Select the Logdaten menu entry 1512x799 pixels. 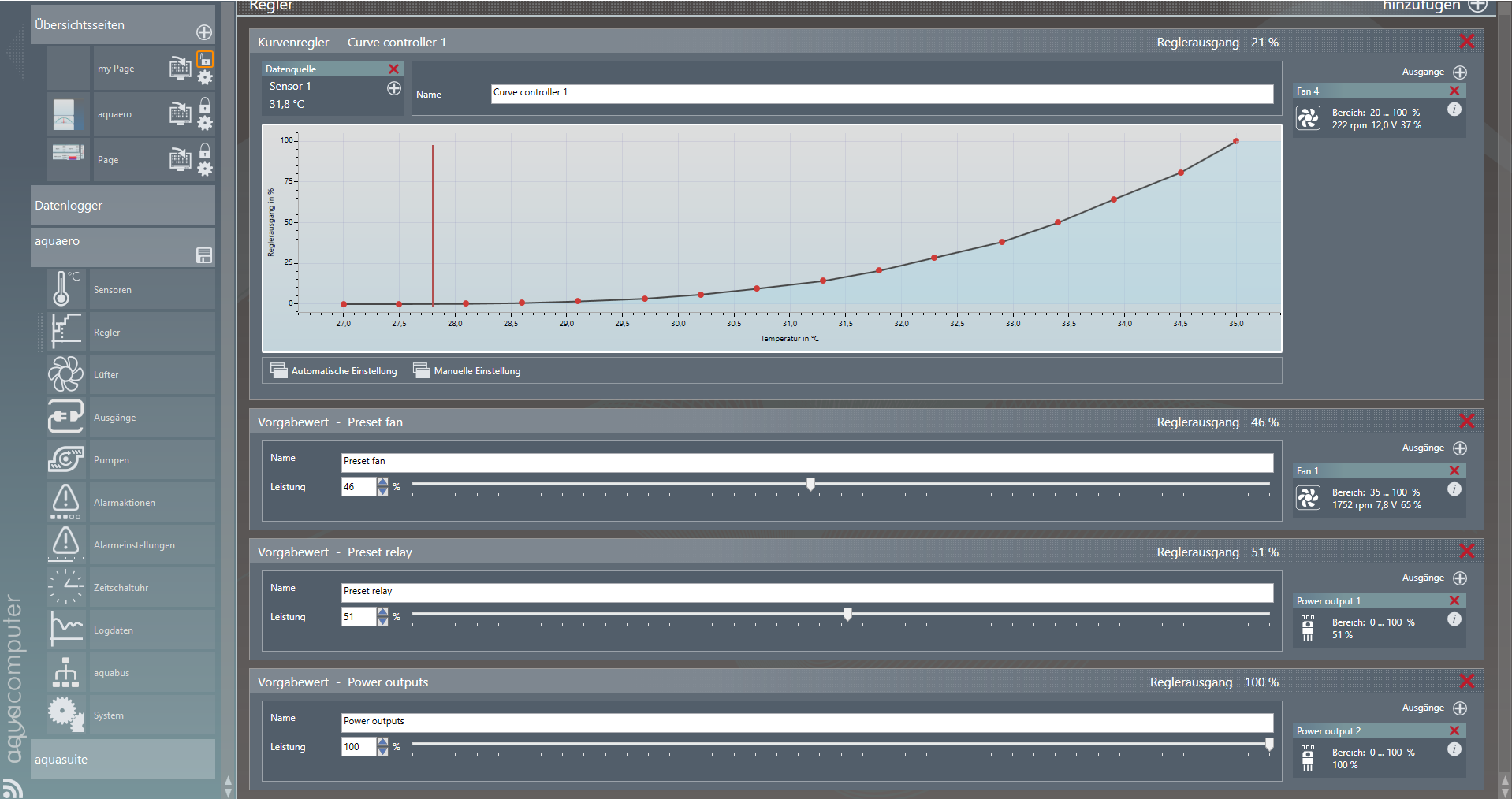151,630
